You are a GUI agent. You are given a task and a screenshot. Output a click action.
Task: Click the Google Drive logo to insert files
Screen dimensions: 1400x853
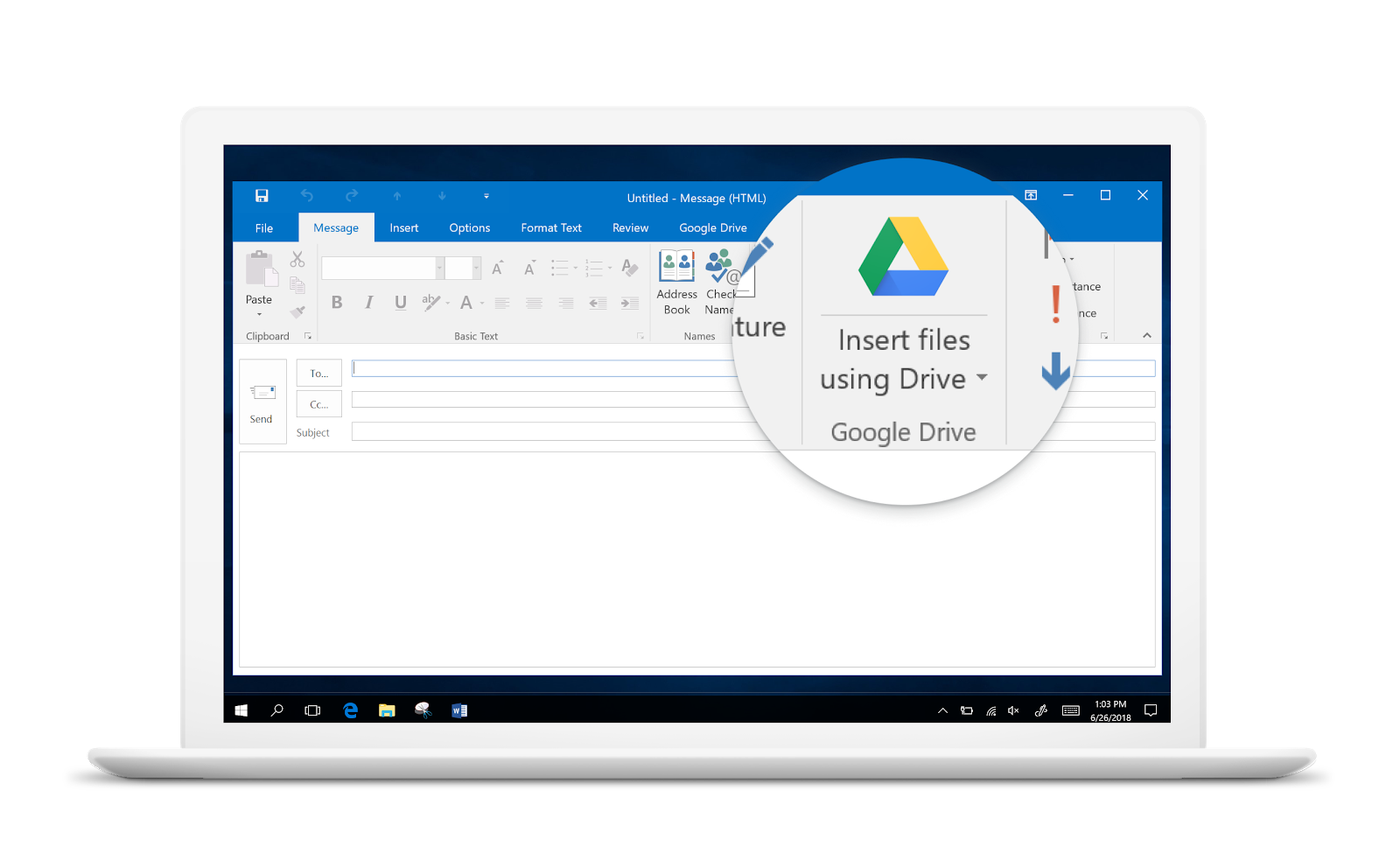pos(903,256)
